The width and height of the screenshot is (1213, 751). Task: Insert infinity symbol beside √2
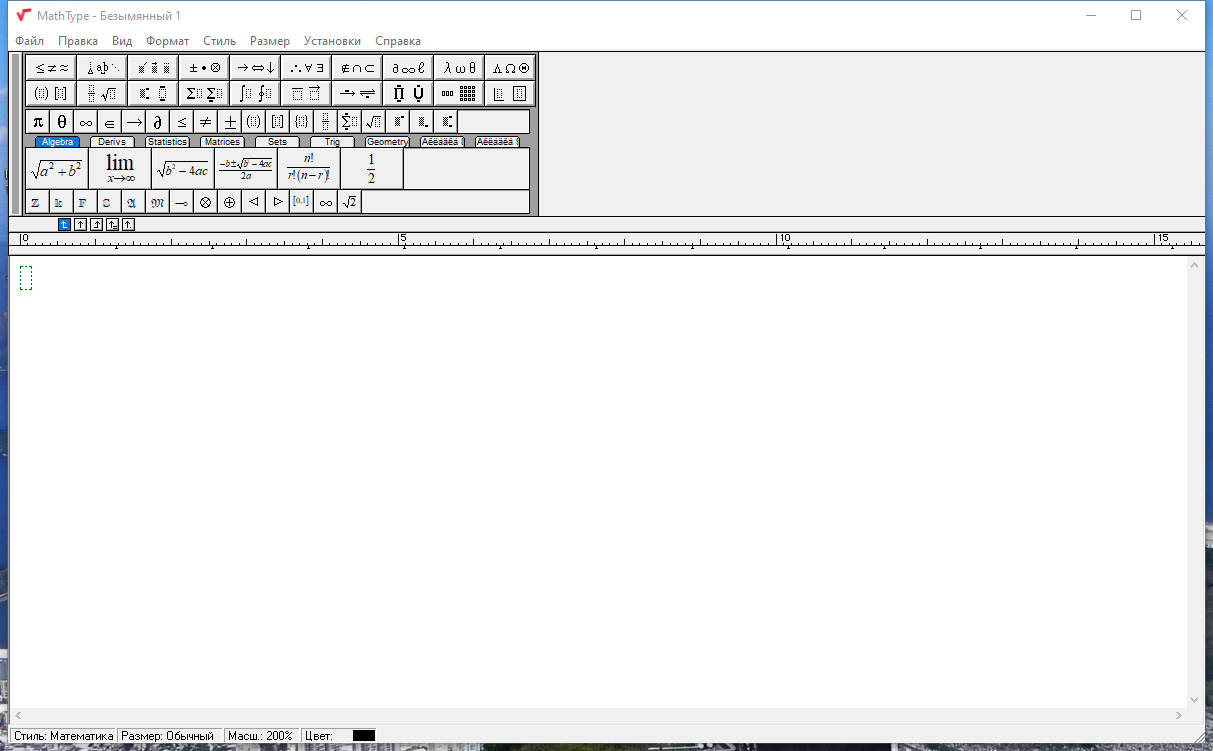pos(326,202)
